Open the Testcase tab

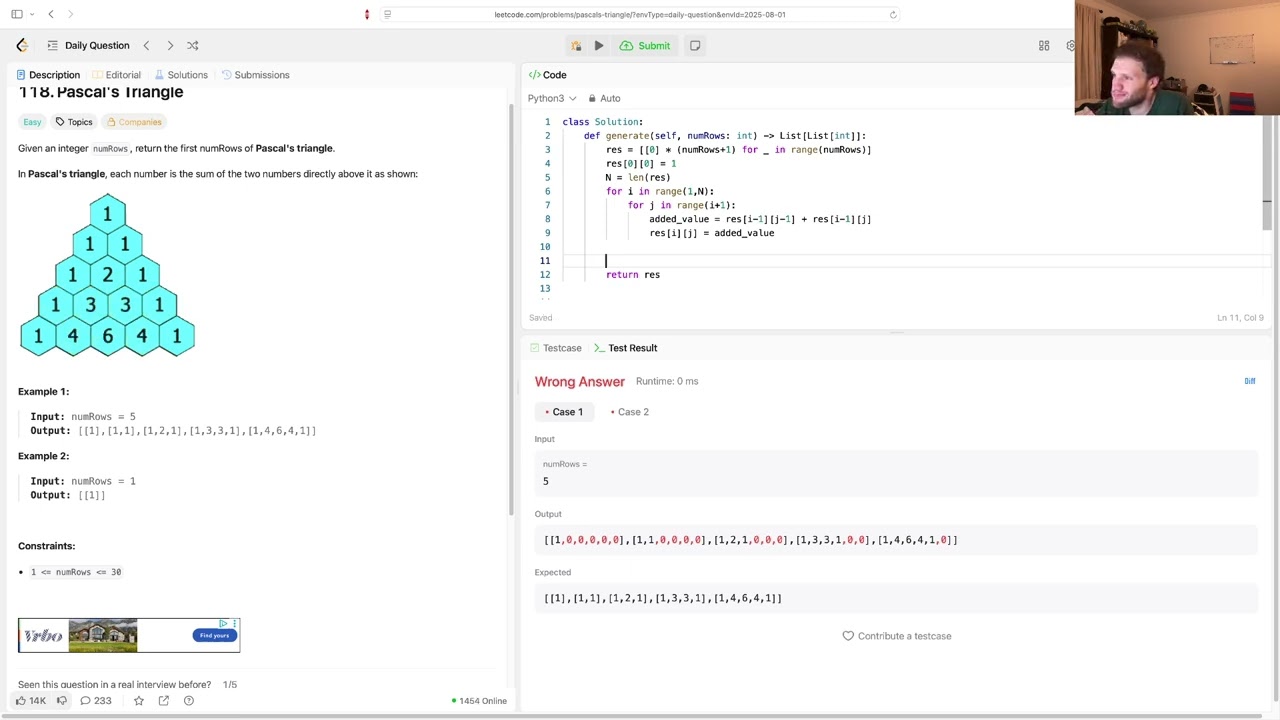554,348
